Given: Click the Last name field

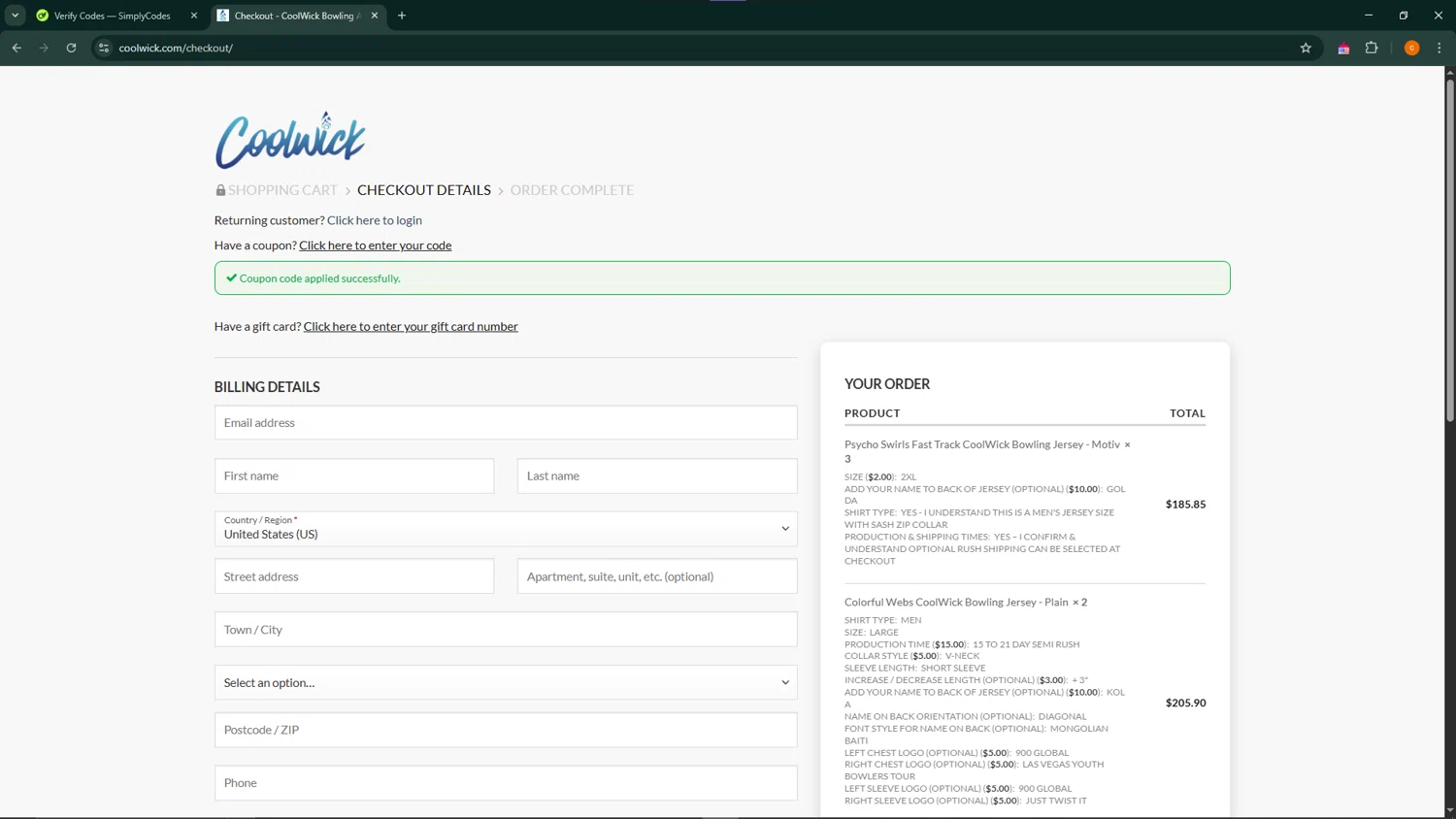Looking at the screenshot, I should (x=657, y=476).
